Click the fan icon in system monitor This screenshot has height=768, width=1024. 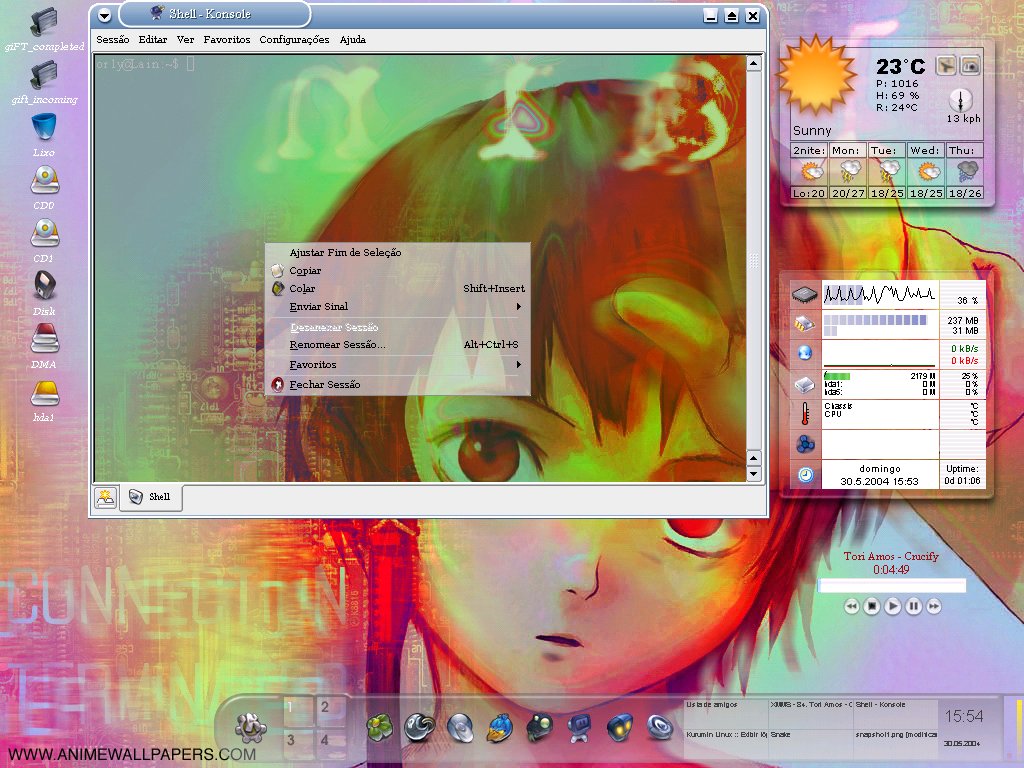point(805,445)
